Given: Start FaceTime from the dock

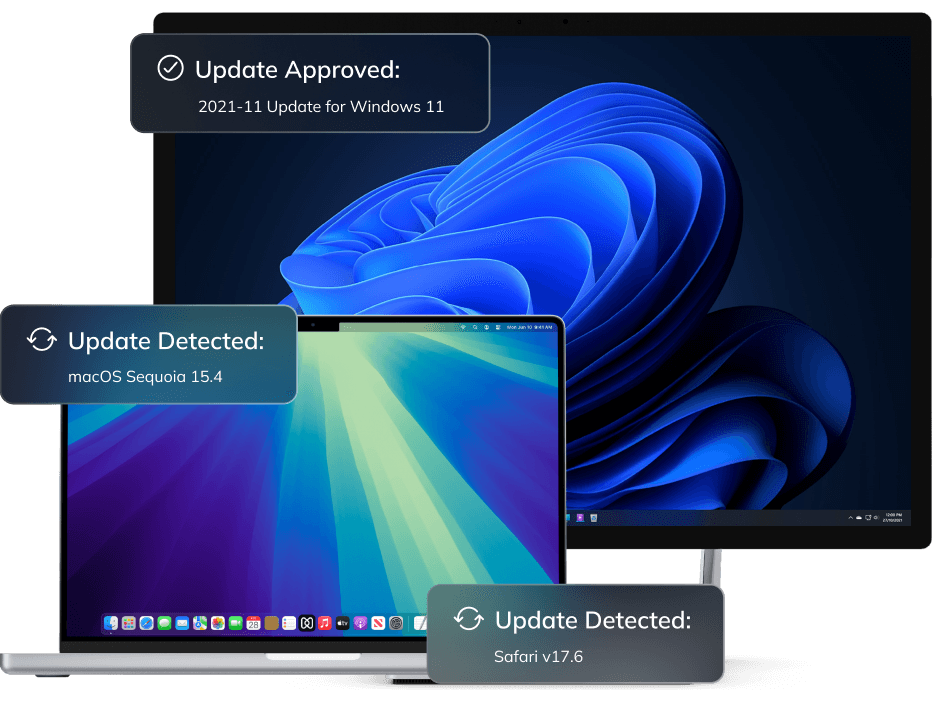Looking at the screenshot, I should pyautogui.click(x=234, y=623).
